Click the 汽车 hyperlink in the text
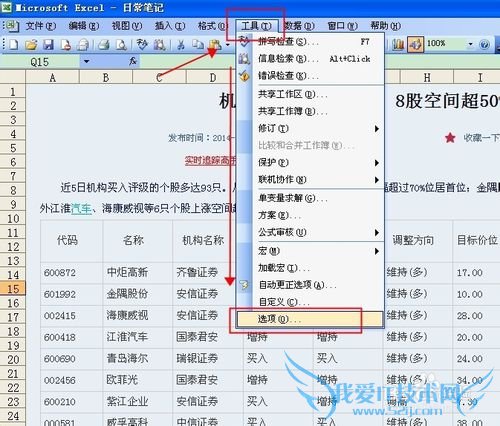500x426 pixels. click(x=81, y=209)
